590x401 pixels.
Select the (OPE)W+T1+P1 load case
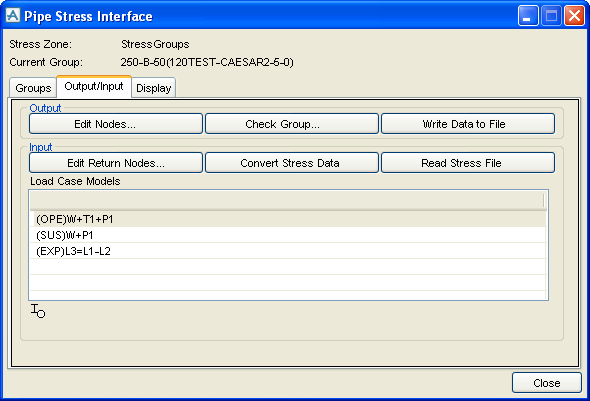[x=288, y=219]
